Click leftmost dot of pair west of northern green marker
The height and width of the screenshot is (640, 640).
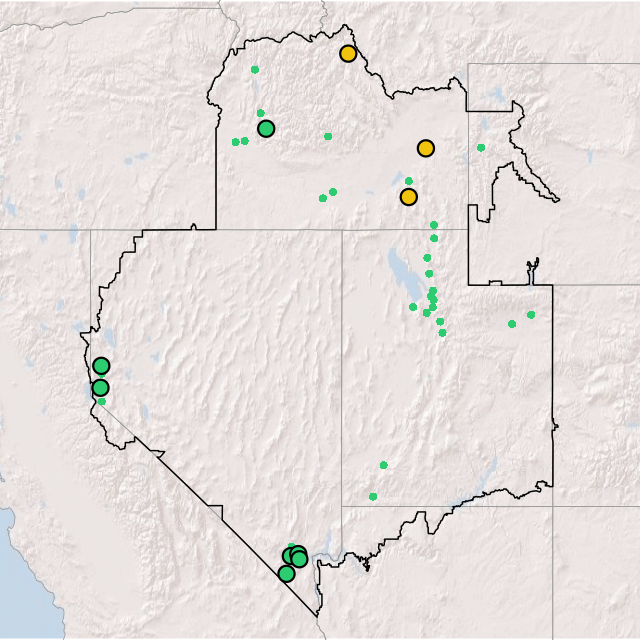236,142
